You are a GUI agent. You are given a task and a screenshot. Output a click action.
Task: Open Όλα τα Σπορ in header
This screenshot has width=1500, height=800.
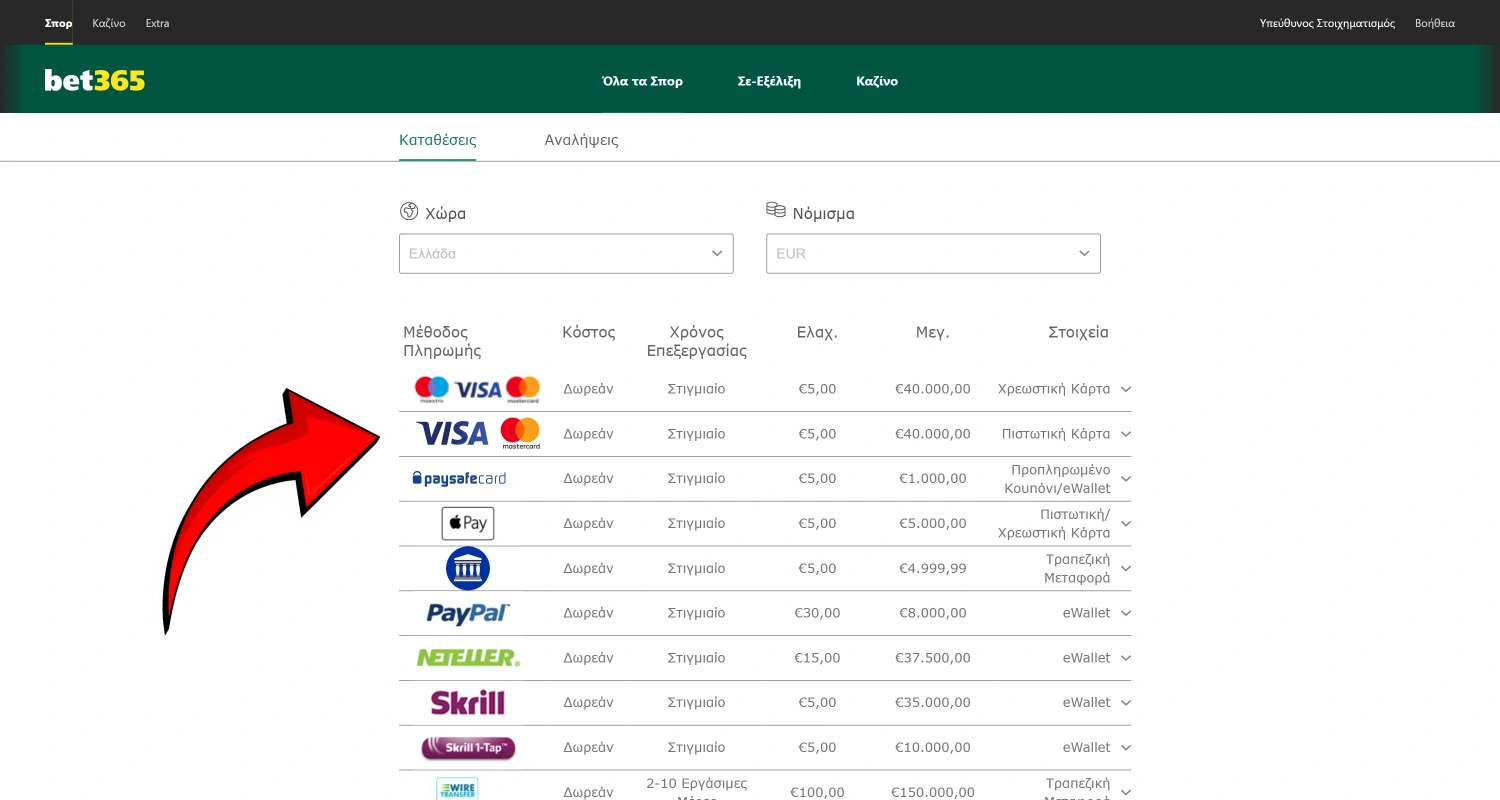point(642,81)
